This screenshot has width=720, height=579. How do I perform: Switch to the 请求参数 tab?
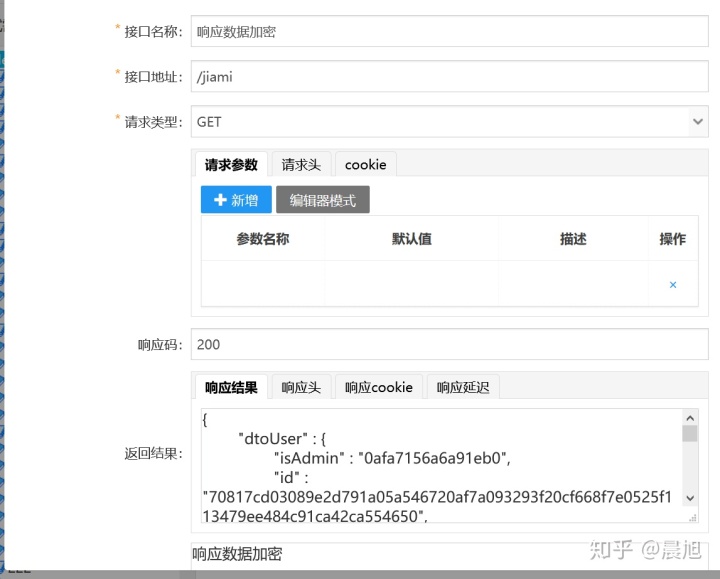tap(231, 164)
